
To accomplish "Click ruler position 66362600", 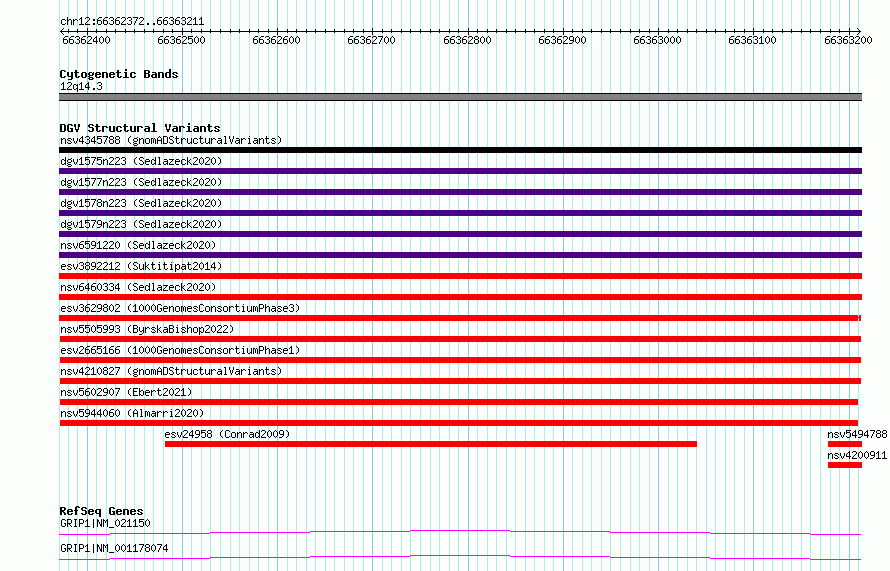I will [276, 40].
